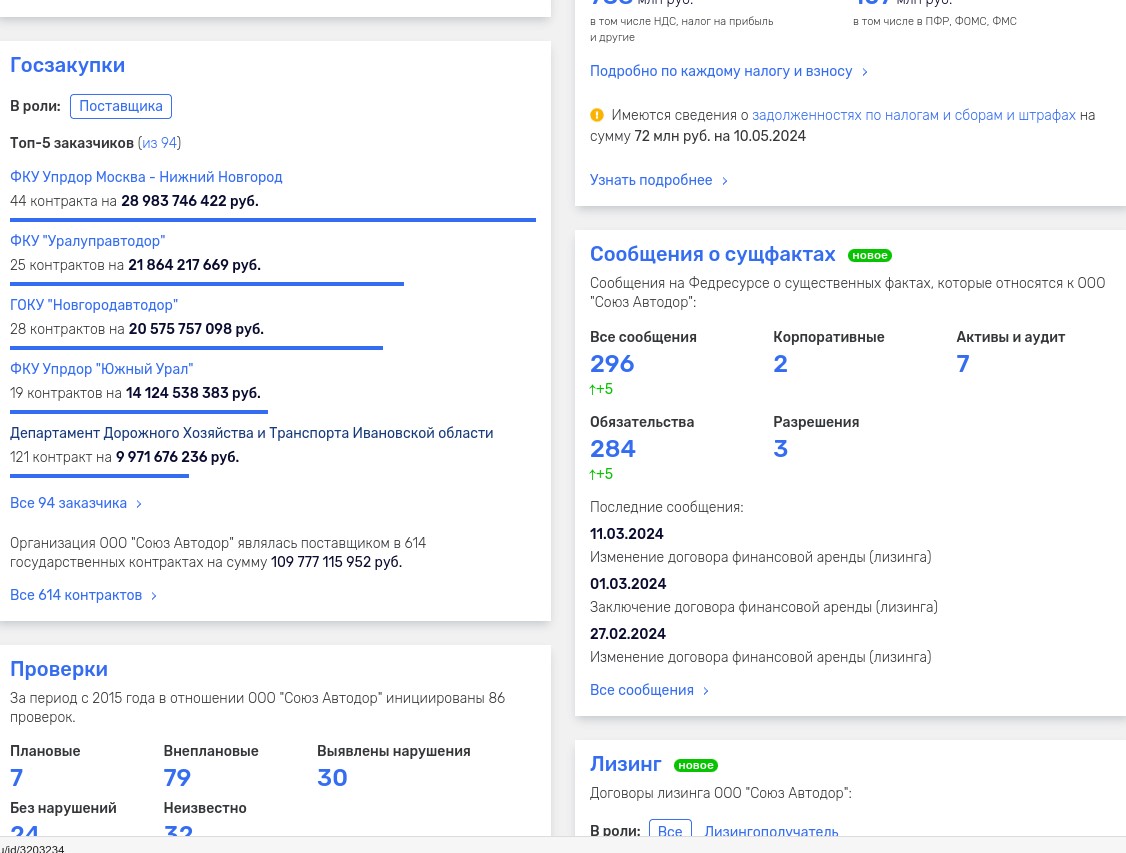Select 'Все' leasing role filter
This screenshot has height=853, width=1126.
point(670,831)
